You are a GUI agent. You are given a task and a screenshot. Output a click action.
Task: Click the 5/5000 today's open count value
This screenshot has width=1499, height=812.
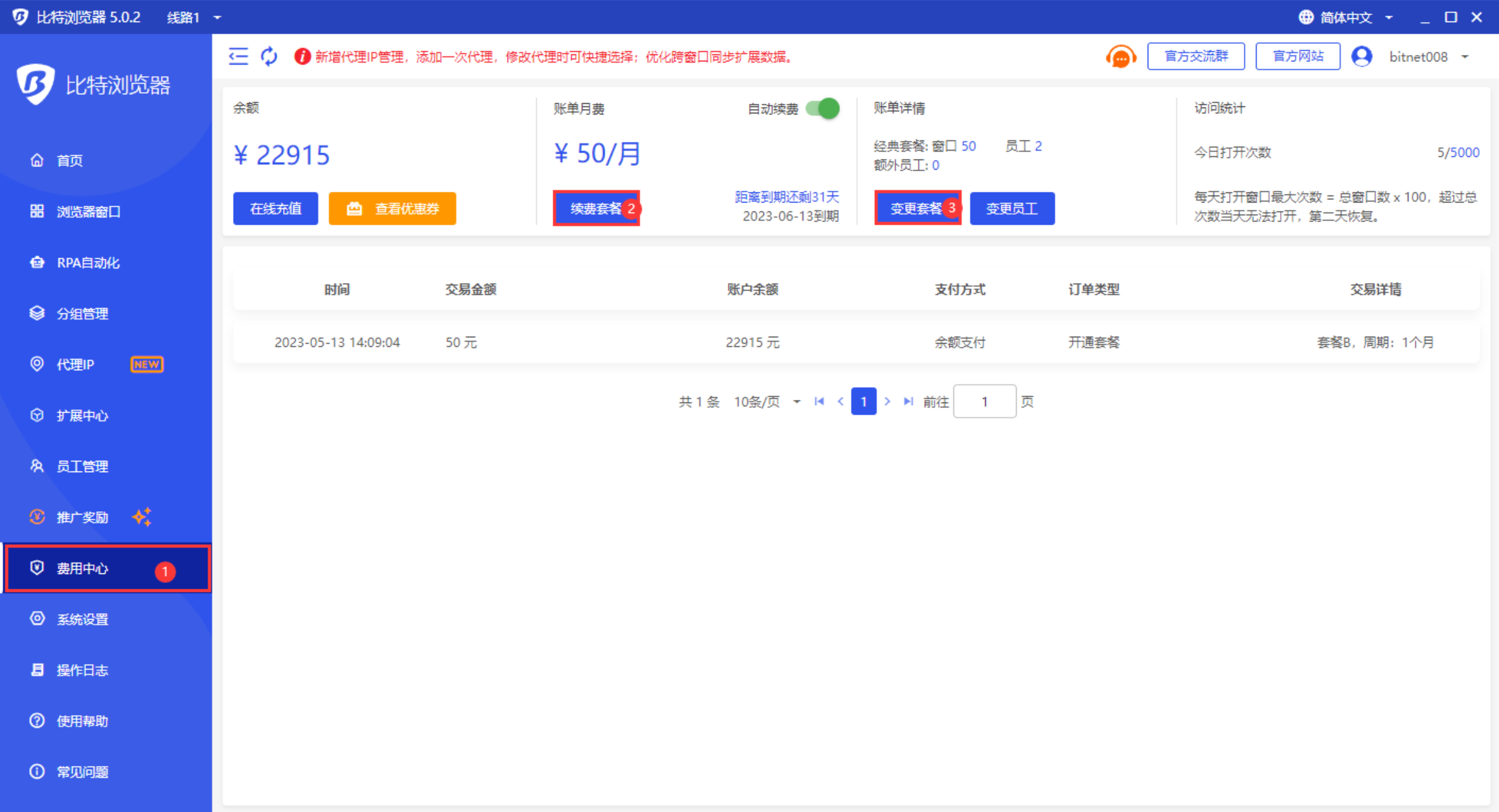[1458, 153]
